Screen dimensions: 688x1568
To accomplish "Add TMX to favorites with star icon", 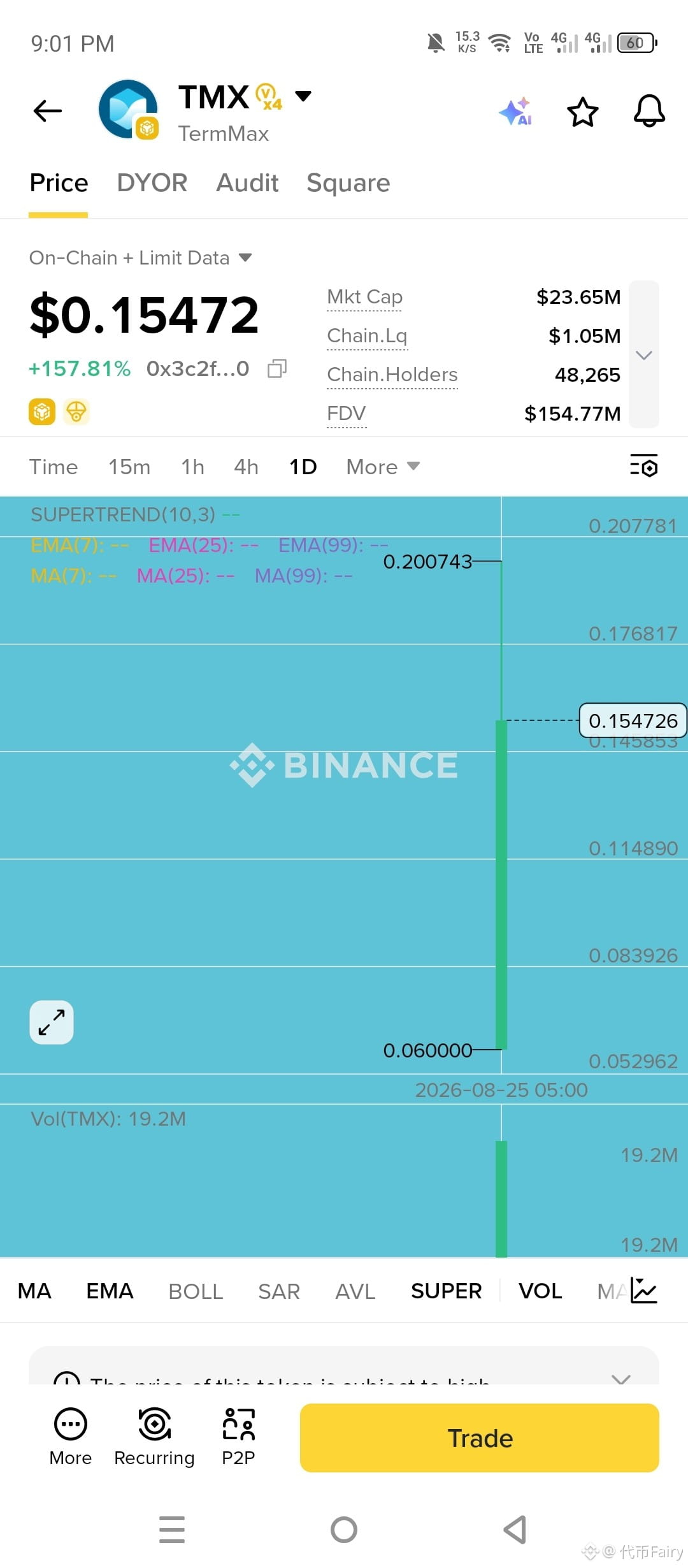I will [x=582, y=112].
